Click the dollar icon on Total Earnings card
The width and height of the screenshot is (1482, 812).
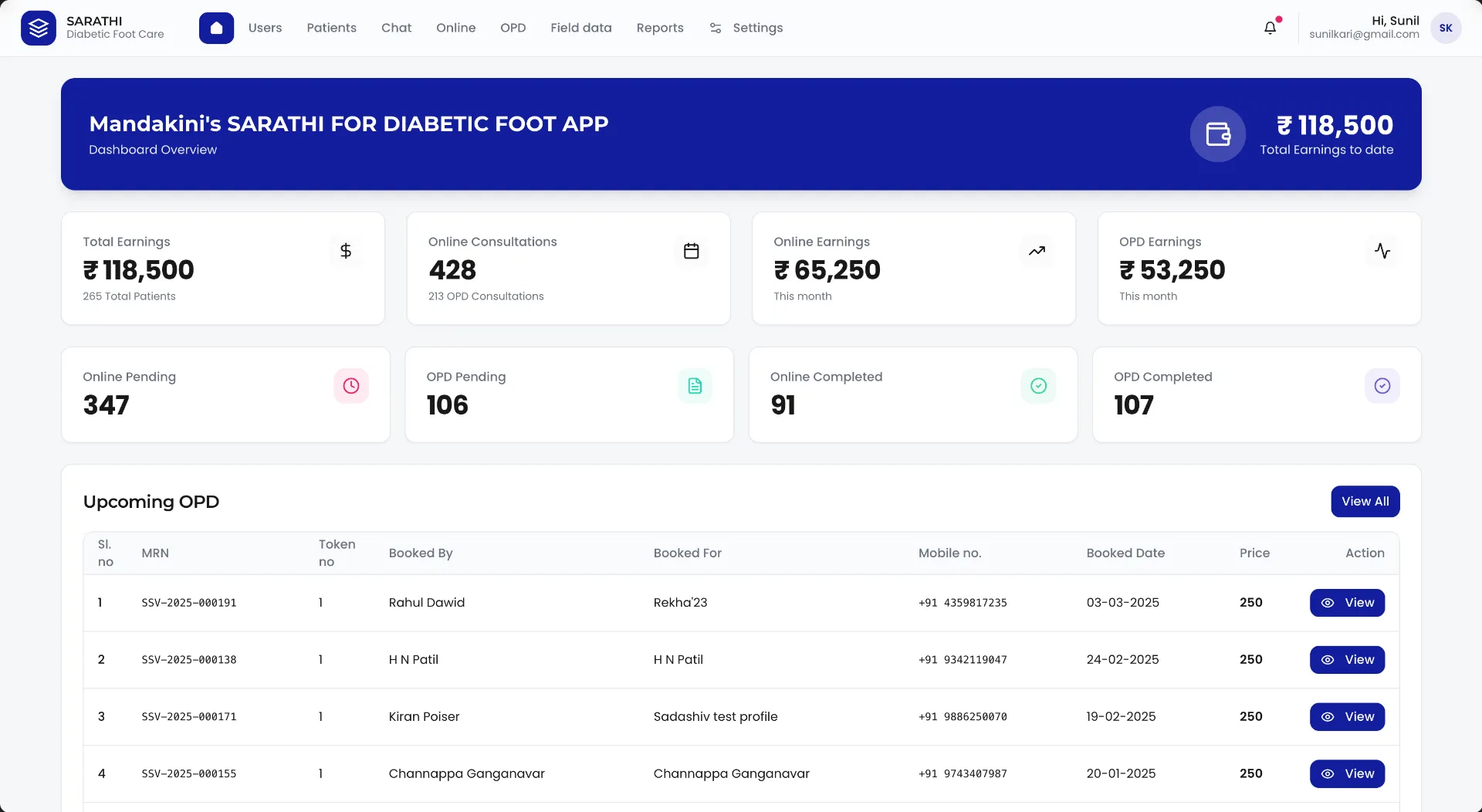pos(345,251)
